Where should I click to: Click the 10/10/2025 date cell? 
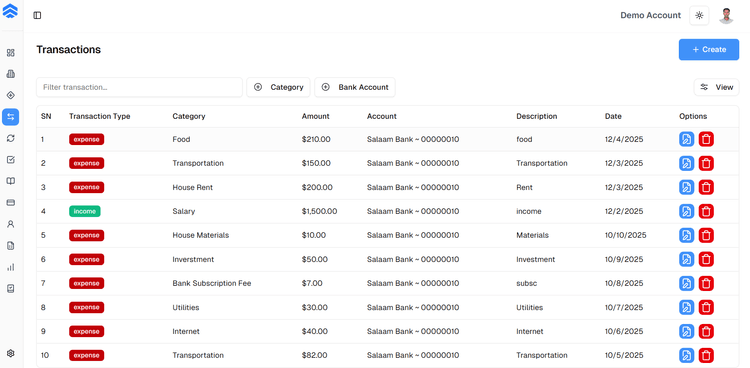pyautogui.click(x=626, y=235)
